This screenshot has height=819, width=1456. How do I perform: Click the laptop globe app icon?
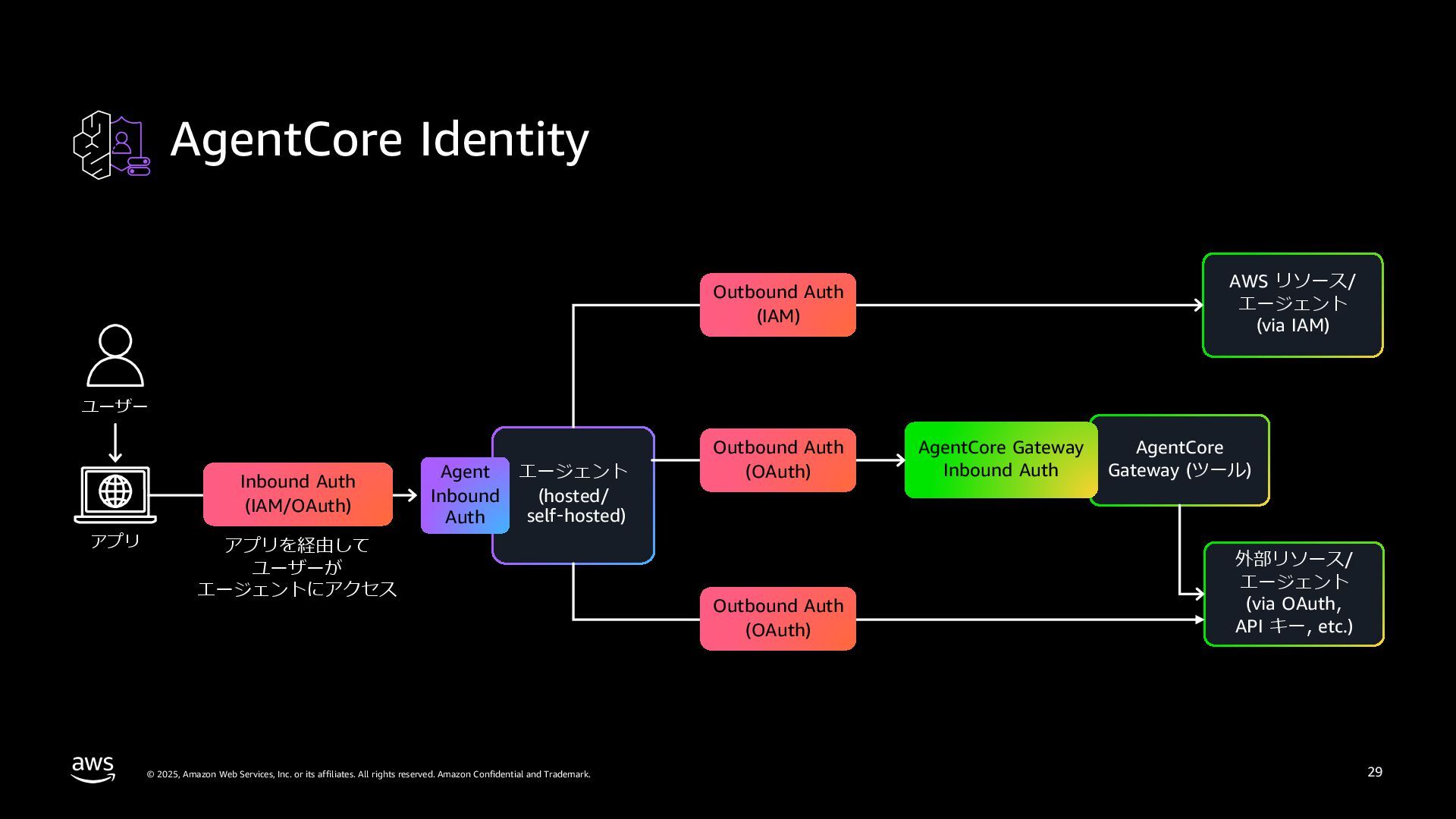pyautogui.click(x=115, y=494)
